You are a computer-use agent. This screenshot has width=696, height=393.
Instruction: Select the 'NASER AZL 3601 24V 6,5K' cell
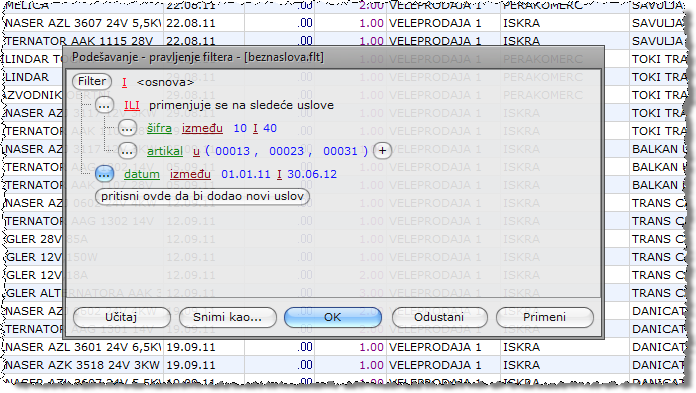click(x=83, y=347)
